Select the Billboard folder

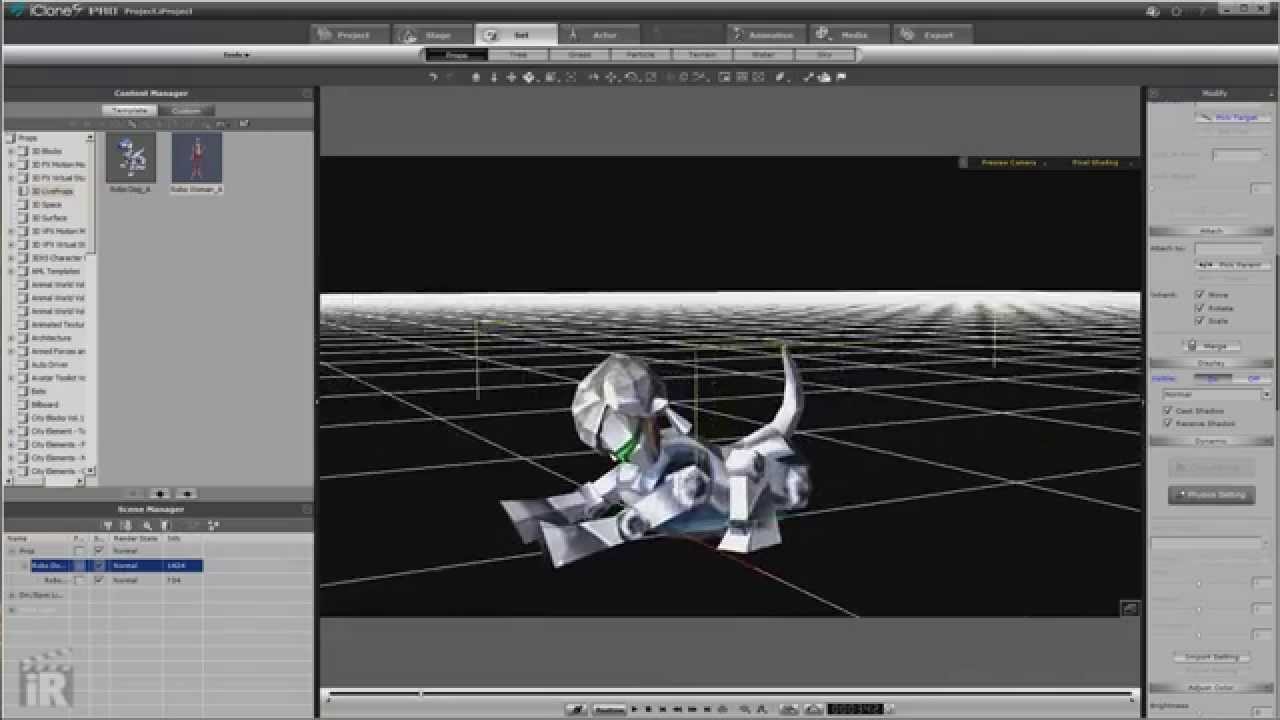click(x=45, y=405)
